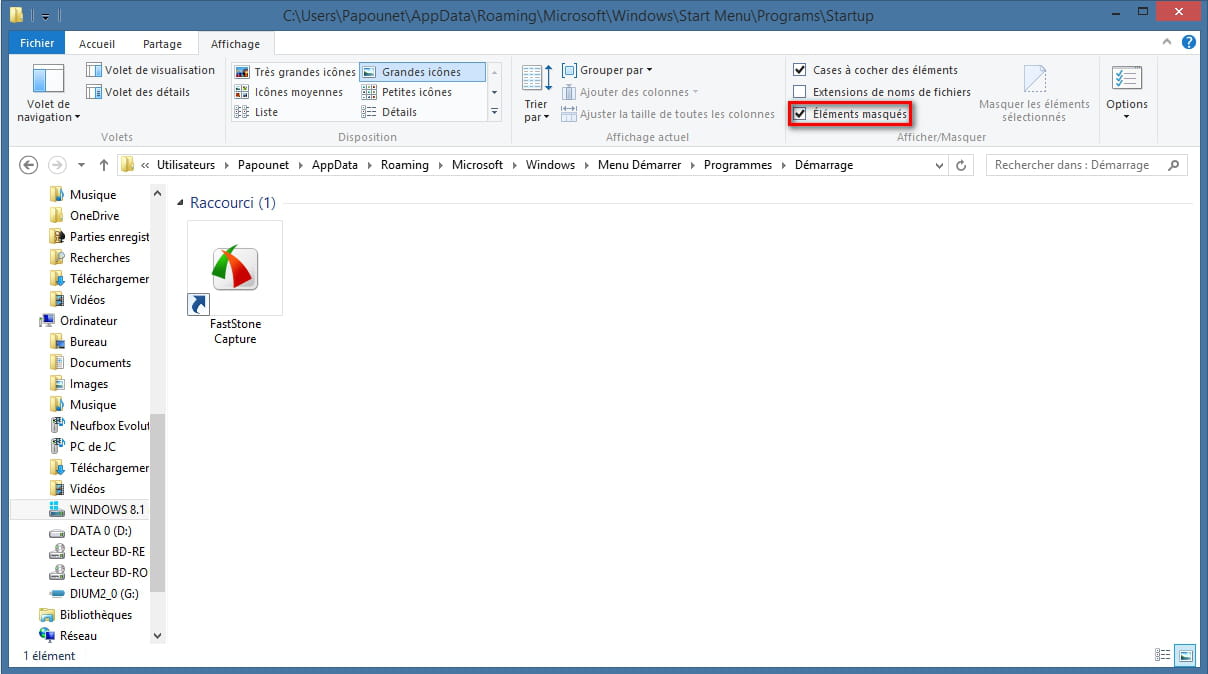Open the Options button
Image resolution: width=1208 pixels, height=674 pixels.
coord(1127,93)
